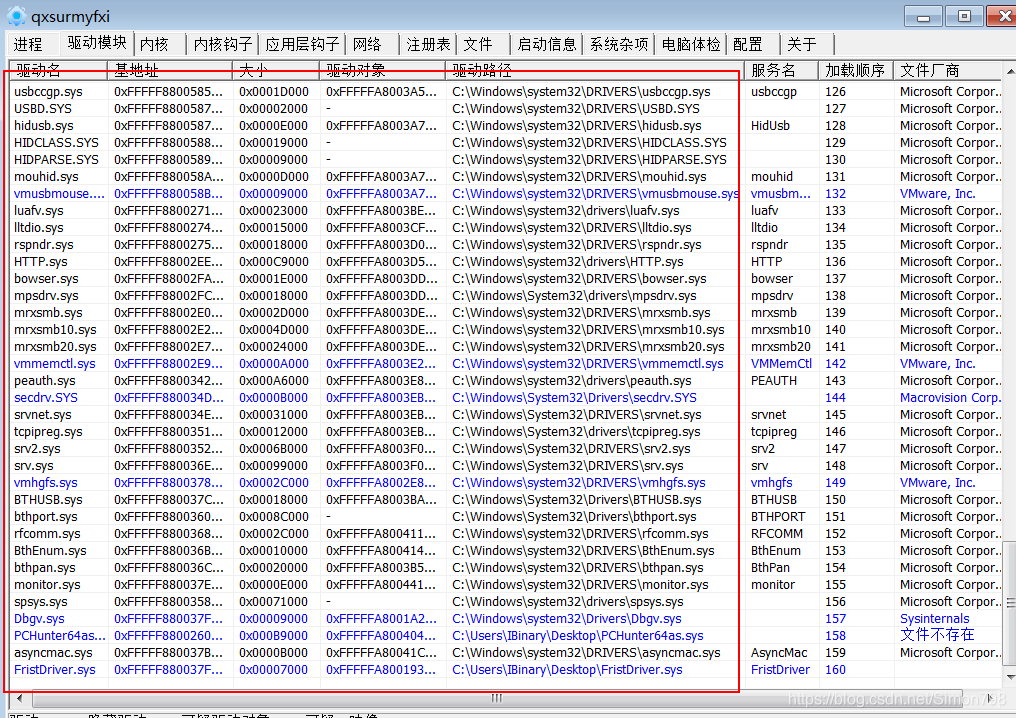Viewport: 1016px width, 718px height.
Task: Click the application icon in title bar
Action: 16,16
